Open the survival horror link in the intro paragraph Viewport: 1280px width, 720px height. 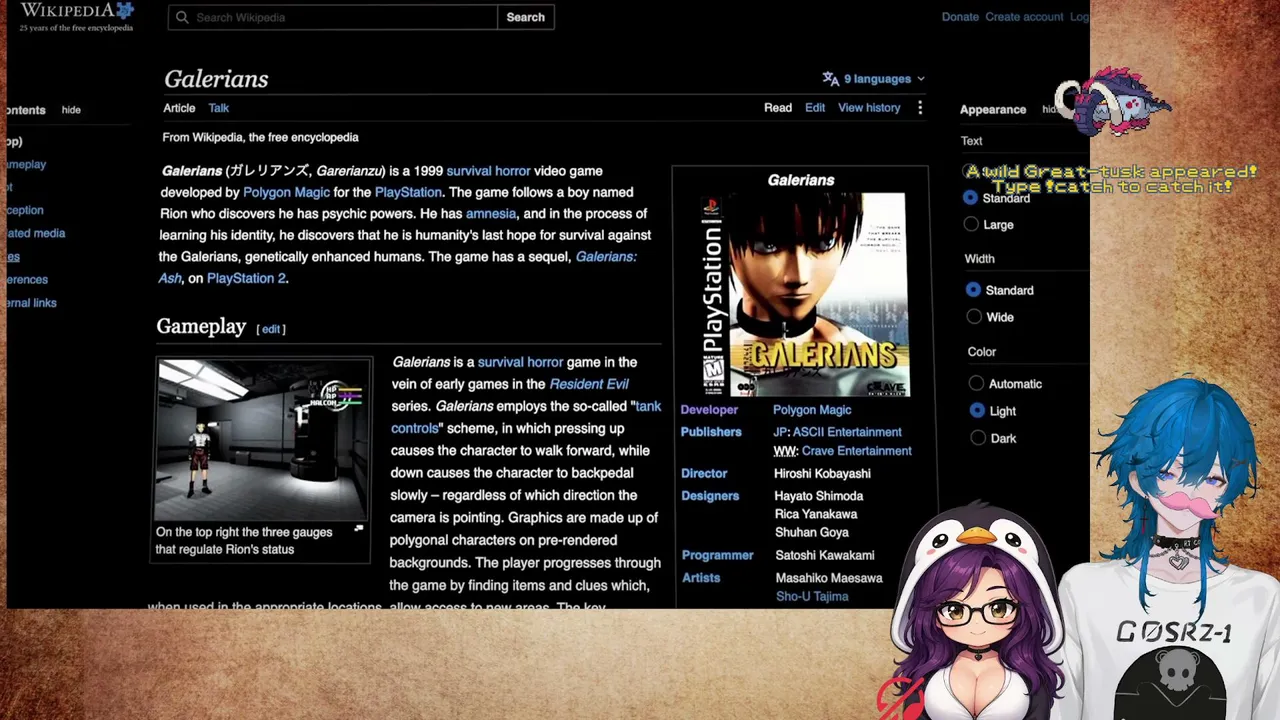coord(488,171)
